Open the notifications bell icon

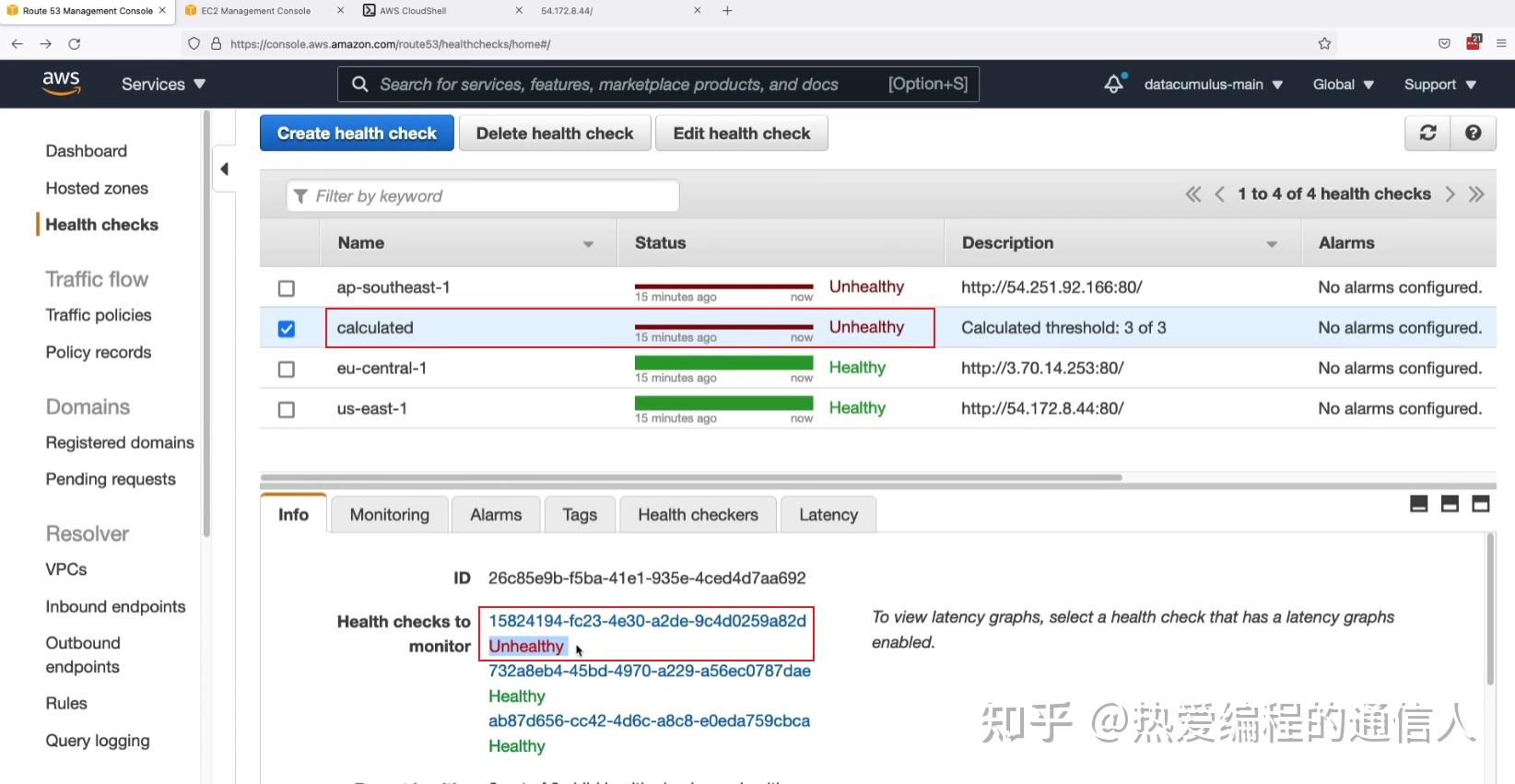pyautogui.click(x=1114, y=84)
